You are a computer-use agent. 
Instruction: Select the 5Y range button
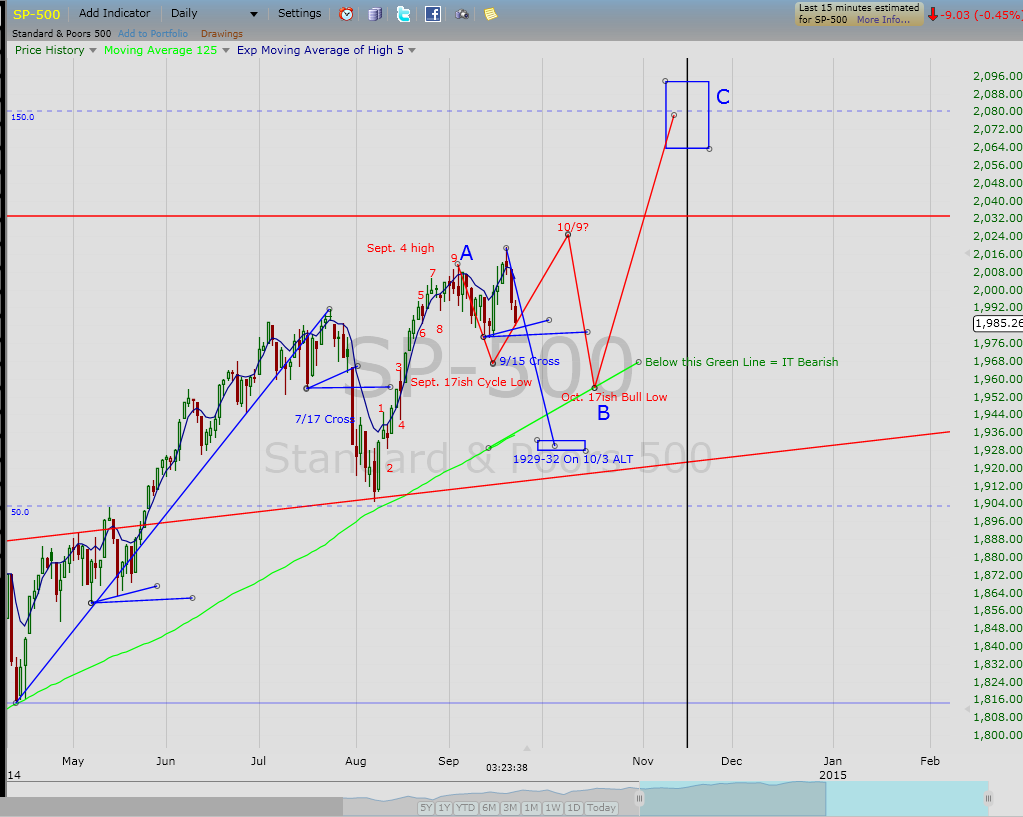point(426,808)
